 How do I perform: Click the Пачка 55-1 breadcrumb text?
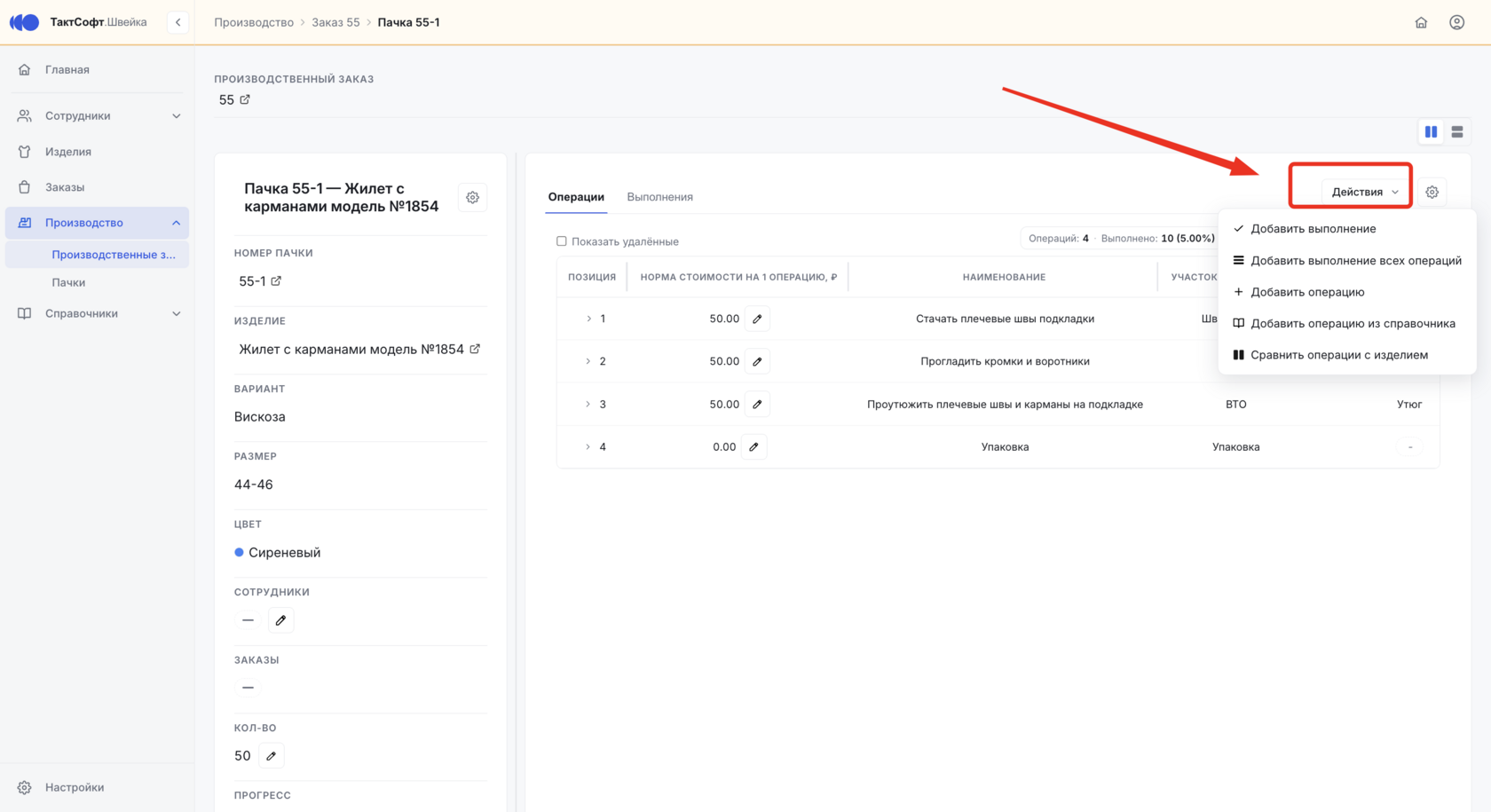(408, 22)
